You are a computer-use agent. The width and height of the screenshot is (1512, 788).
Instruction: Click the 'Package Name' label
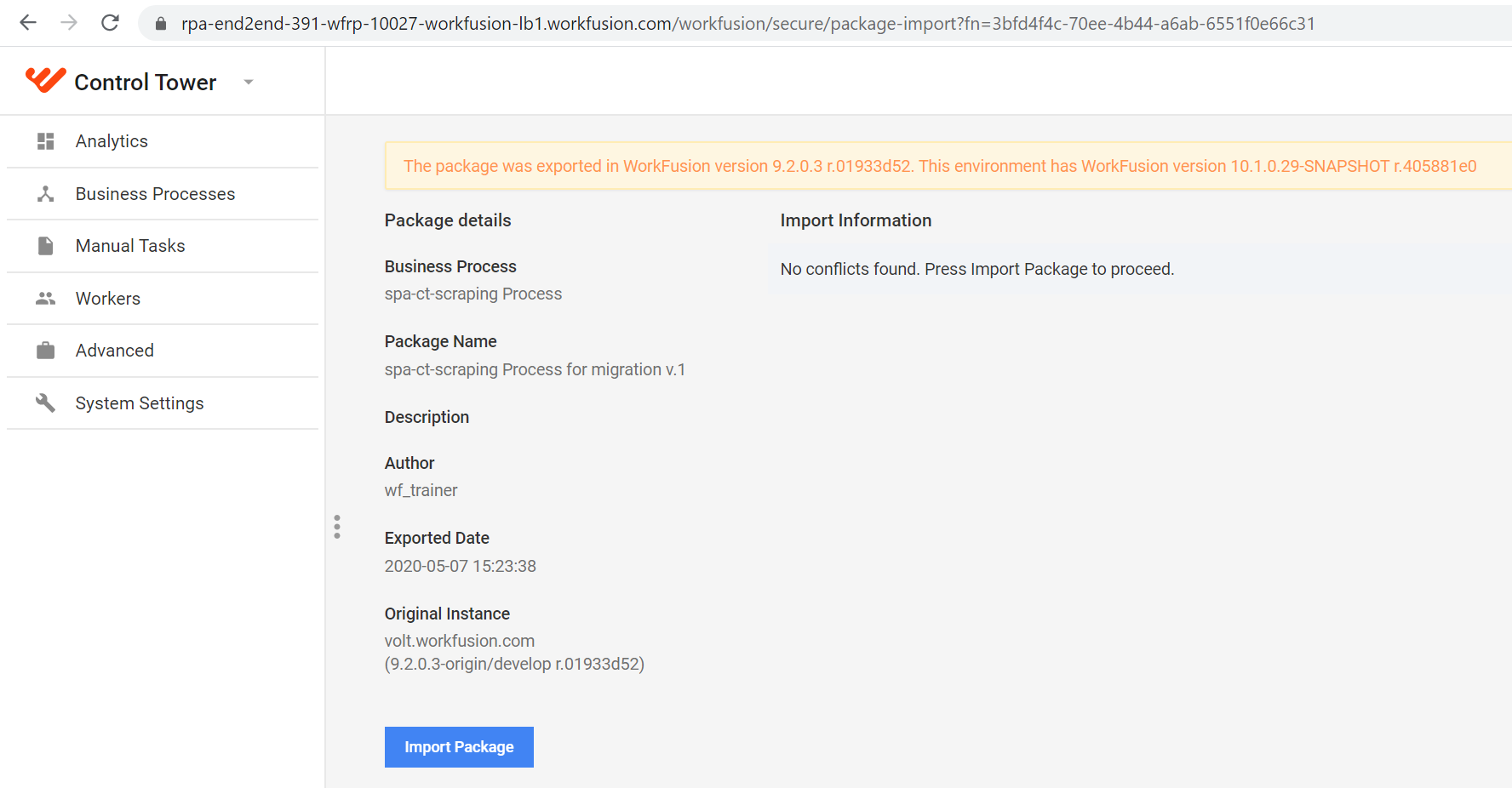[441, 341]
